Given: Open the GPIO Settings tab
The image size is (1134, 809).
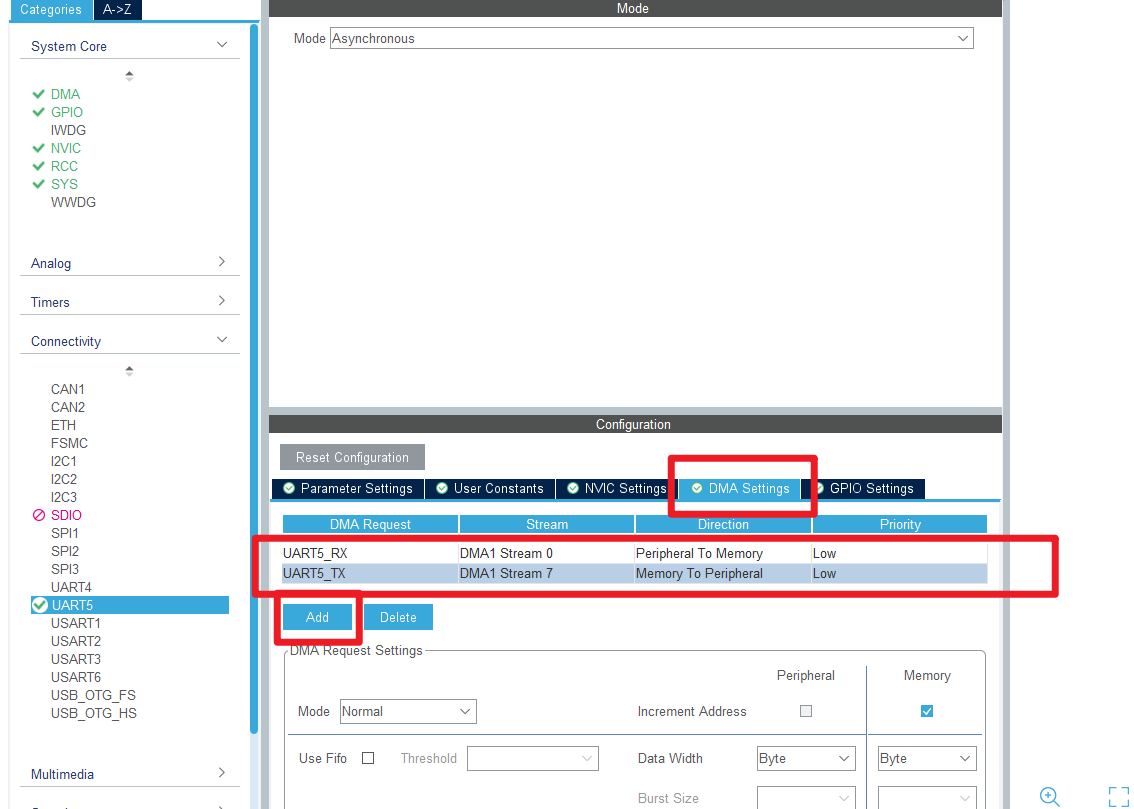Looking at the screenshot, I should tap(864, 489).
